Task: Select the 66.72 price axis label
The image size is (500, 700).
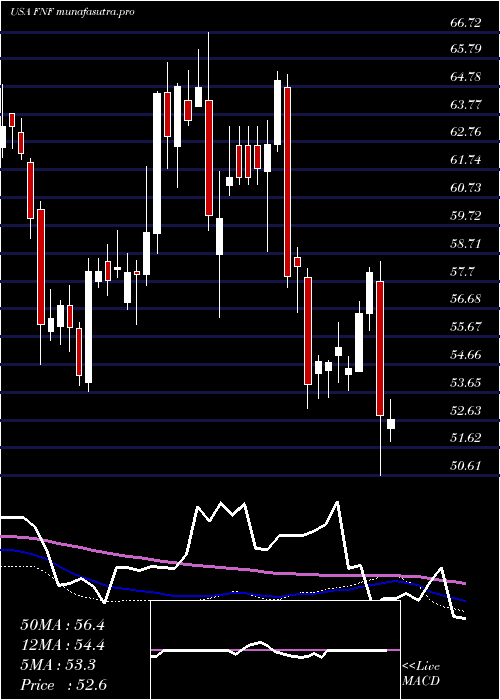Action: coord(466,23)
